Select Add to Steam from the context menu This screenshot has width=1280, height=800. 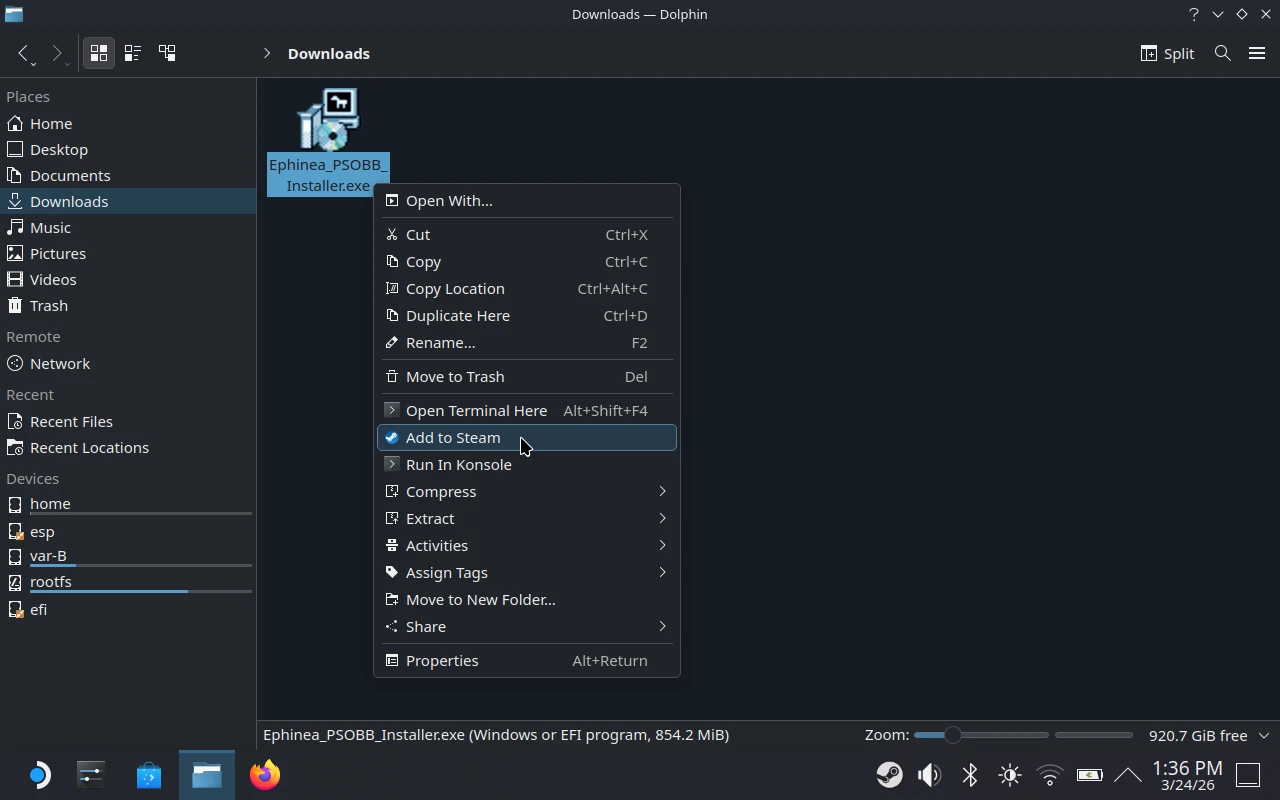point(453,437)
